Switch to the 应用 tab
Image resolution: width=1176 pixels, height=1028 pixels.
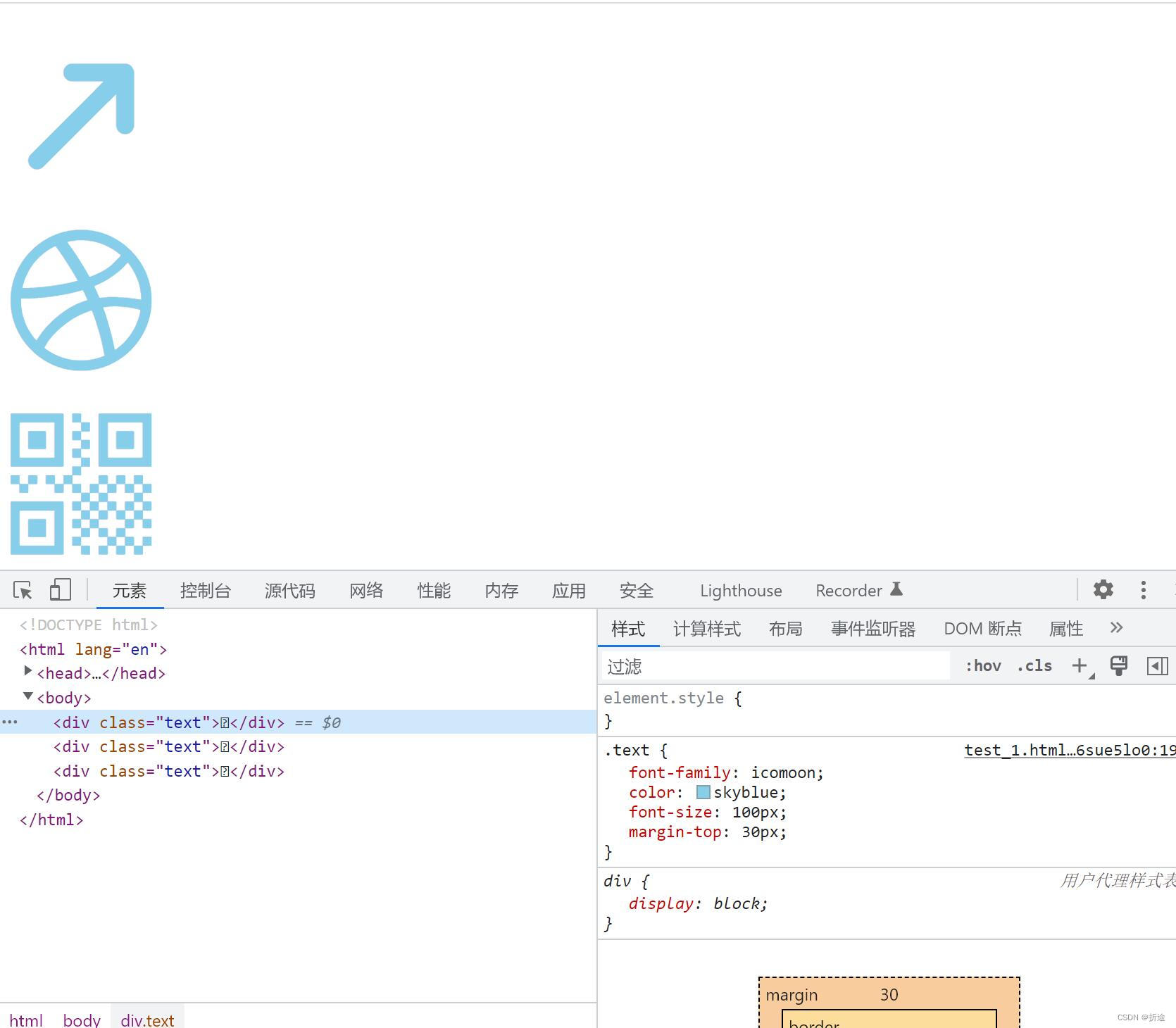pos(569,591)
